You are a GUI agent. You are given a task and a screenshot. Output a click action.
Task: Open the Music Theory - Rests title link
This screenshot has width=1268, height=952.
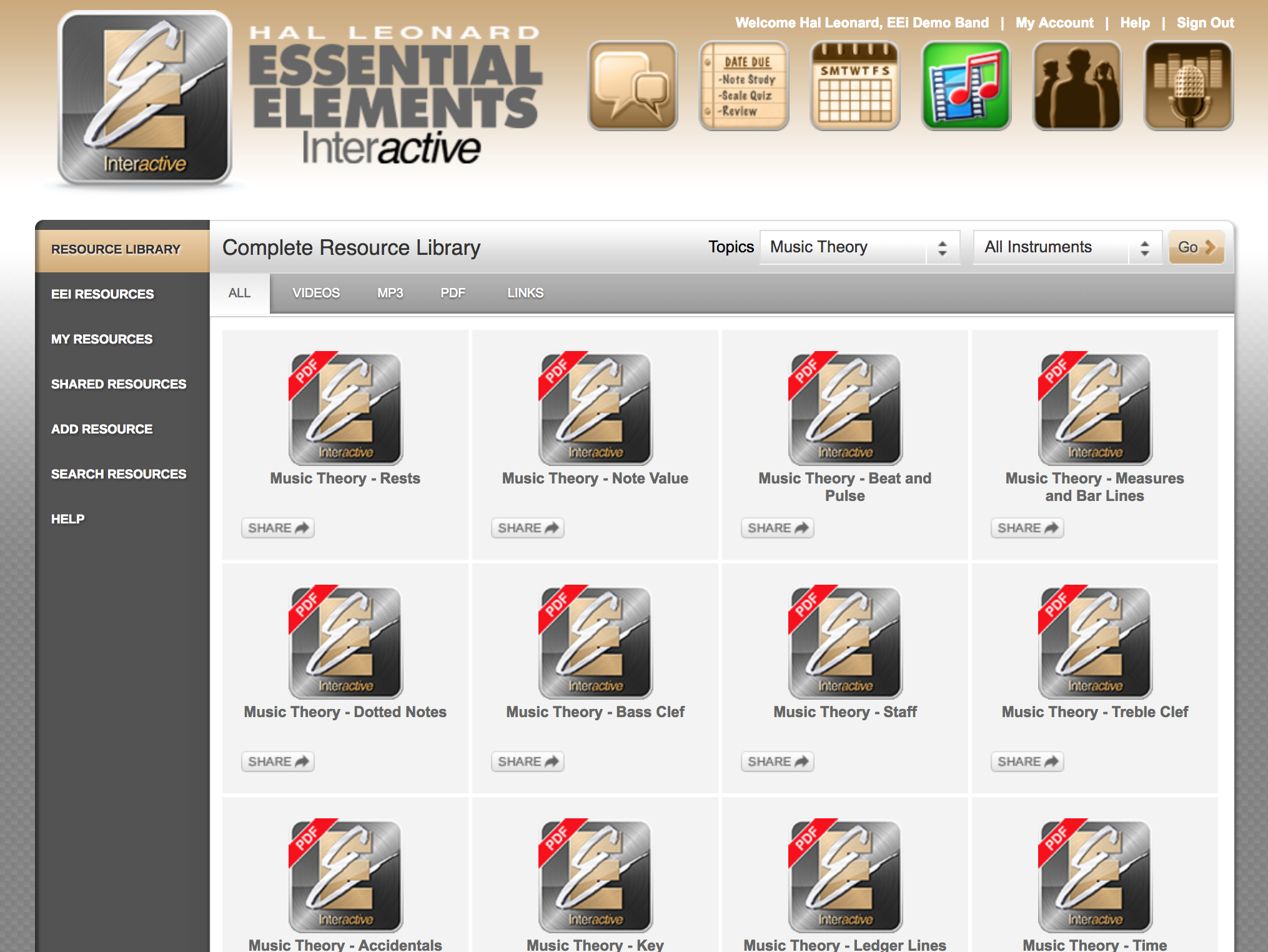(345, 478)
